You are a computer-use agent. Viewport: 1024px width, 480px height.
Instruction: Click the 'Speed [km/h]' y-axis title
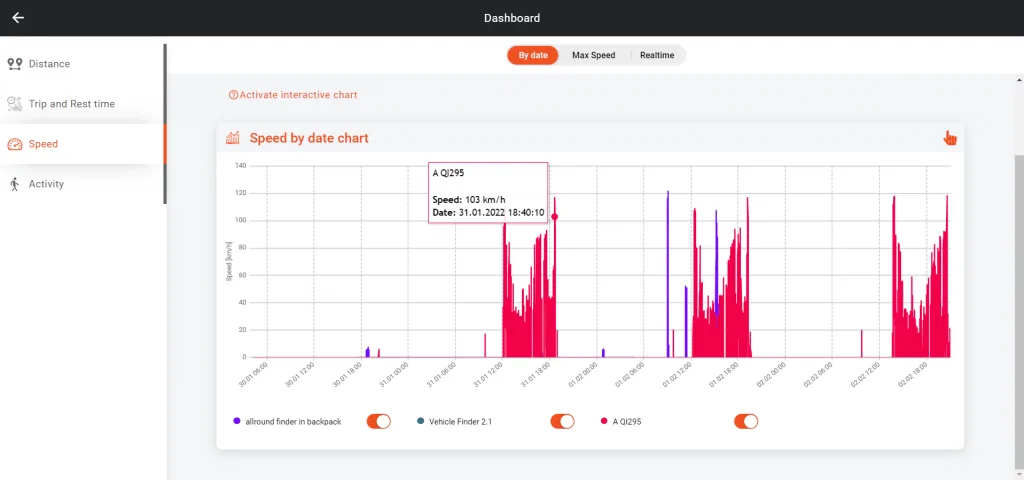point(229,261)
